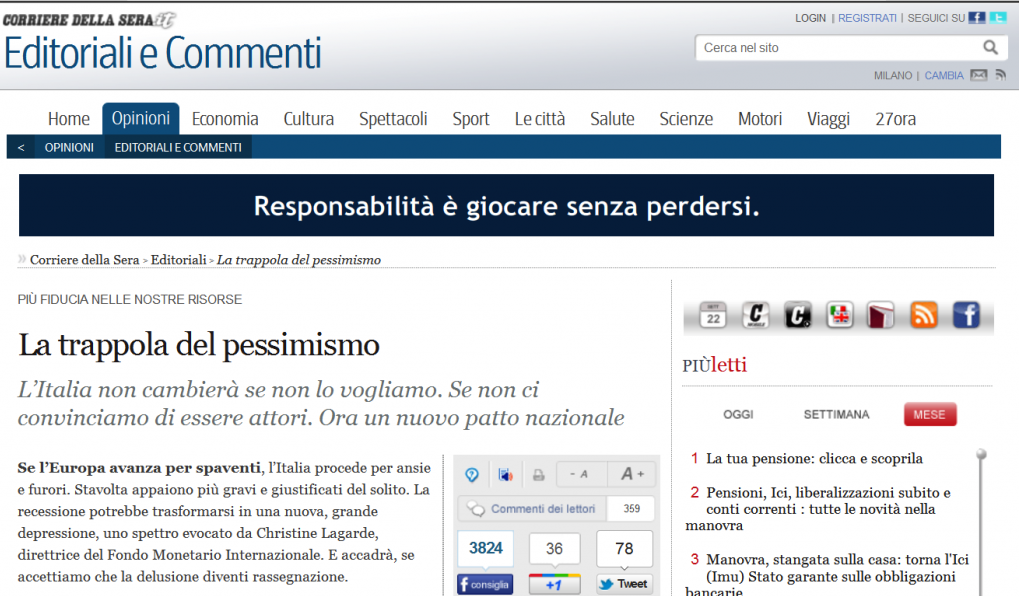Click the LOGIN link
Screen dimensions: 1019x596
(x=810, y=18)
